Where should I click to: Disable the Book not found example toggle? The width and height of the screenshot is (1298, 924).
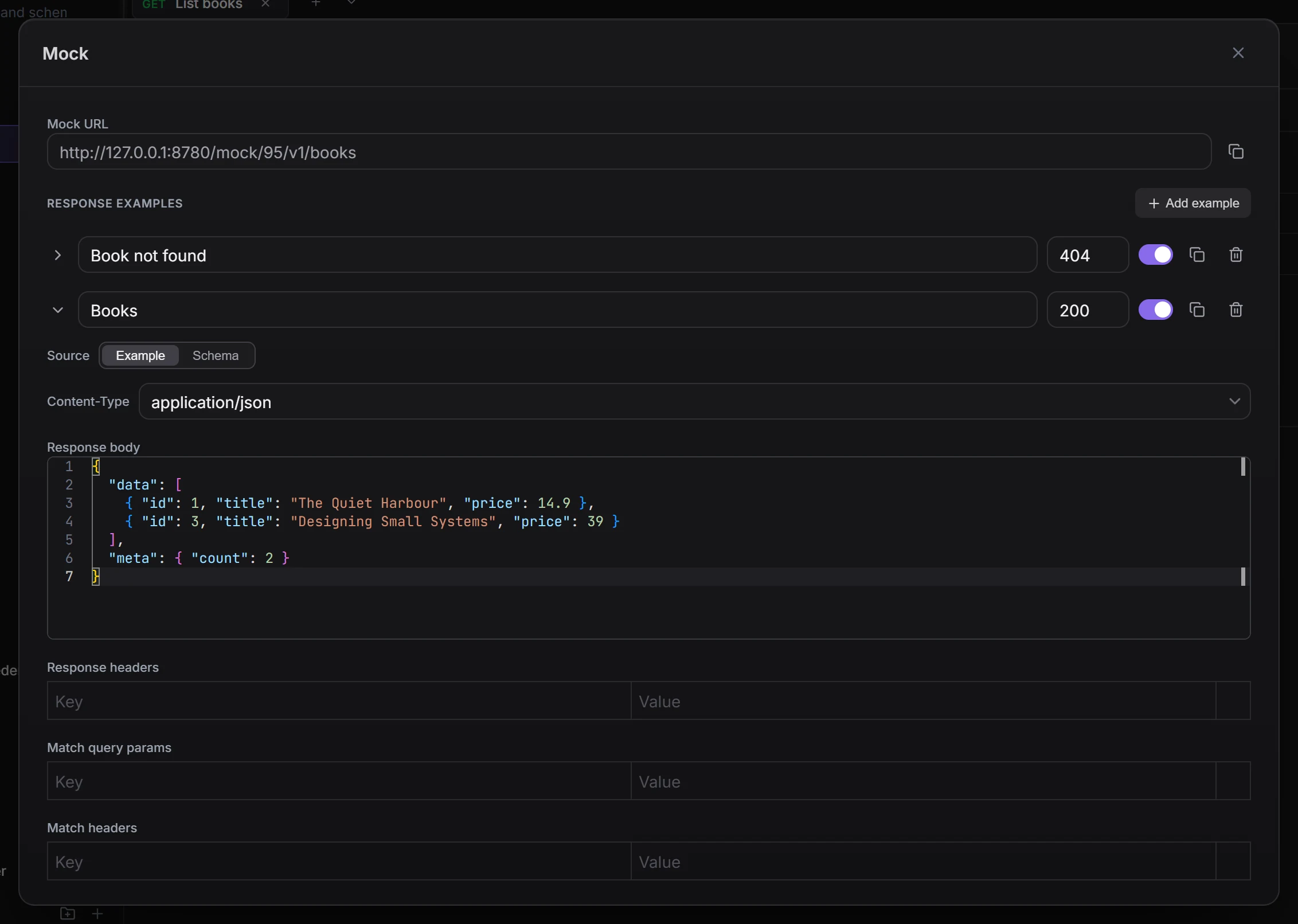[1155, 255]
